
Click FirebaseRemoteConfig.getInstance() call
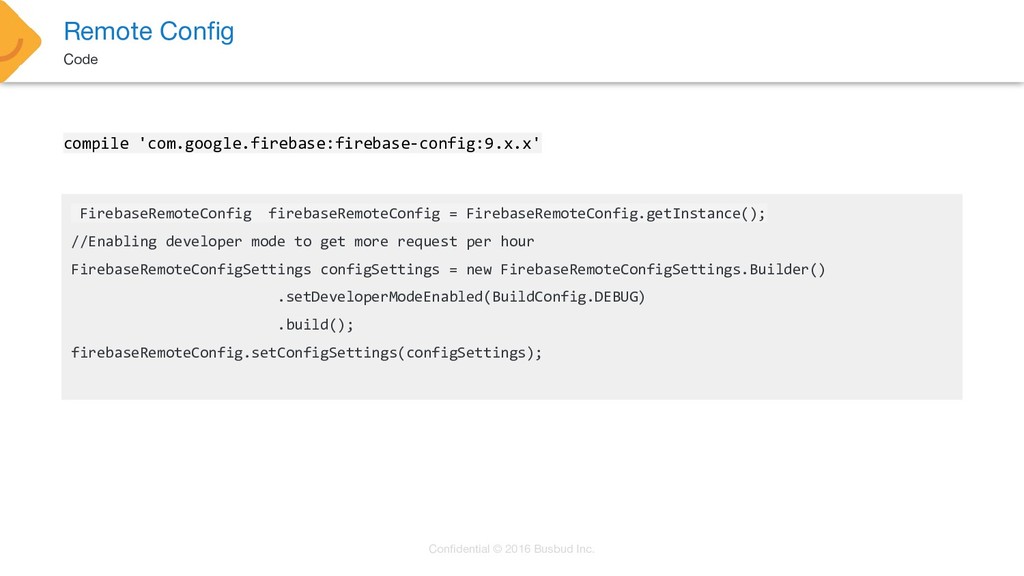point(615,214)
